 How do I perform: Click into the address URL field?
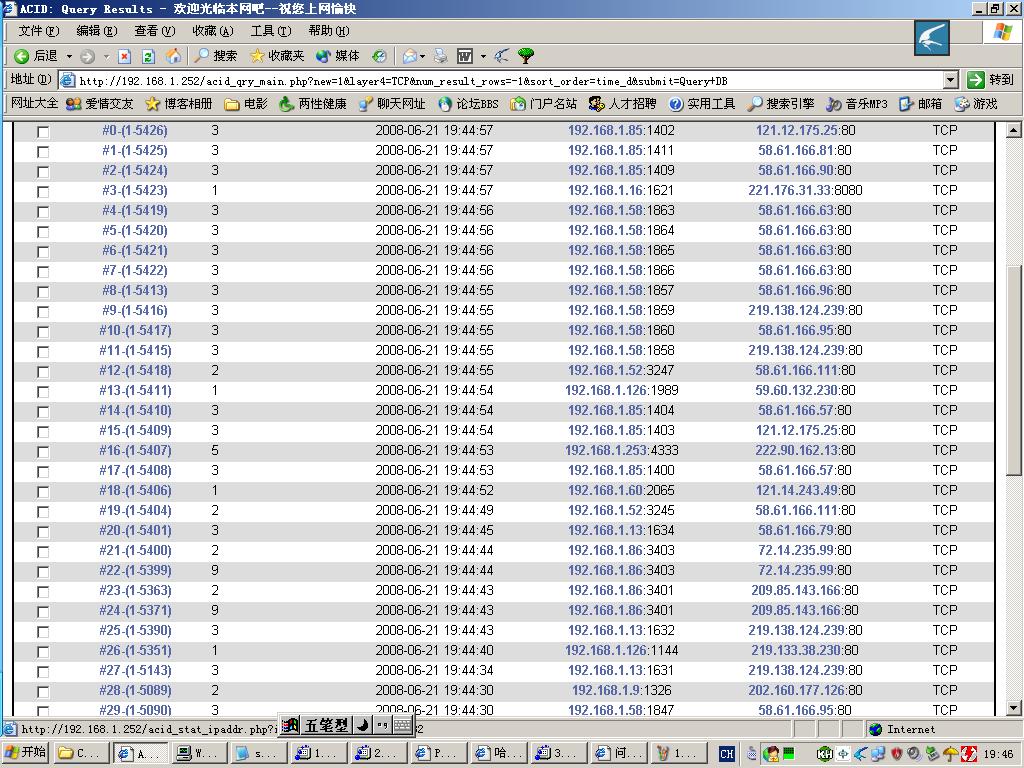point(502,80)
